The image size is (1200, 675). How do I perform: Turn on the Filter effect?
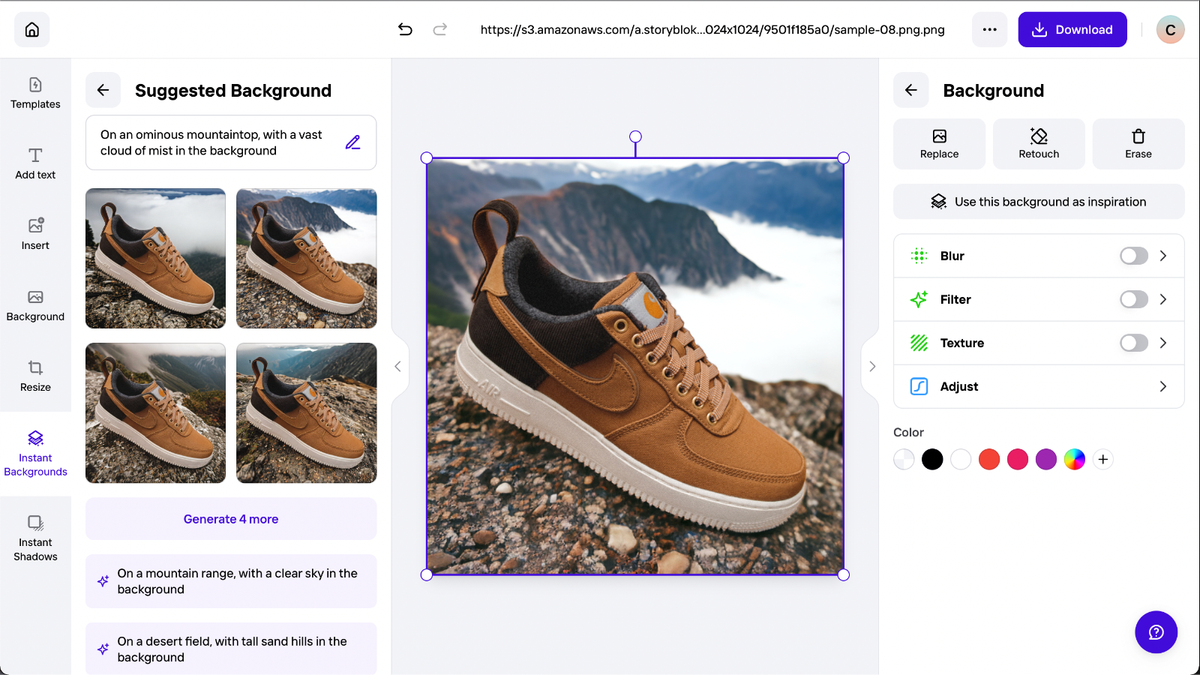(1133, 299)
